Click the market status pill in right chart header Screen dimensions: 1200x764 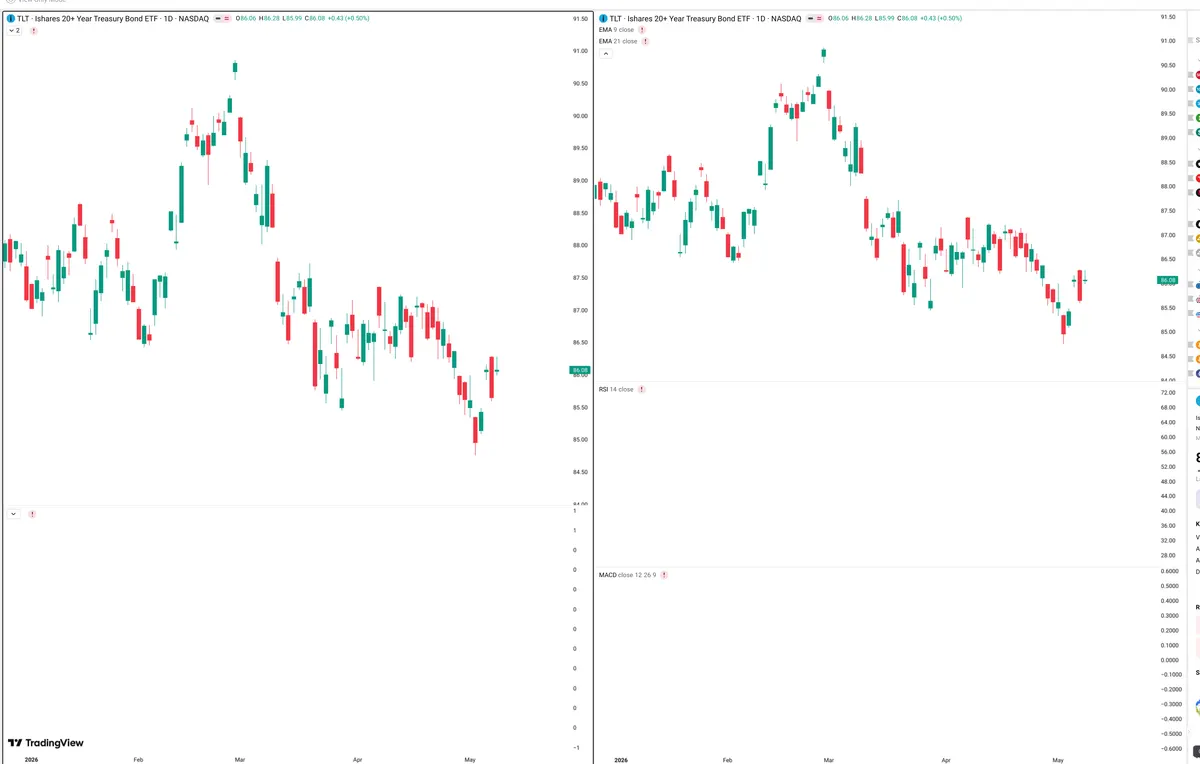[815, 19]
